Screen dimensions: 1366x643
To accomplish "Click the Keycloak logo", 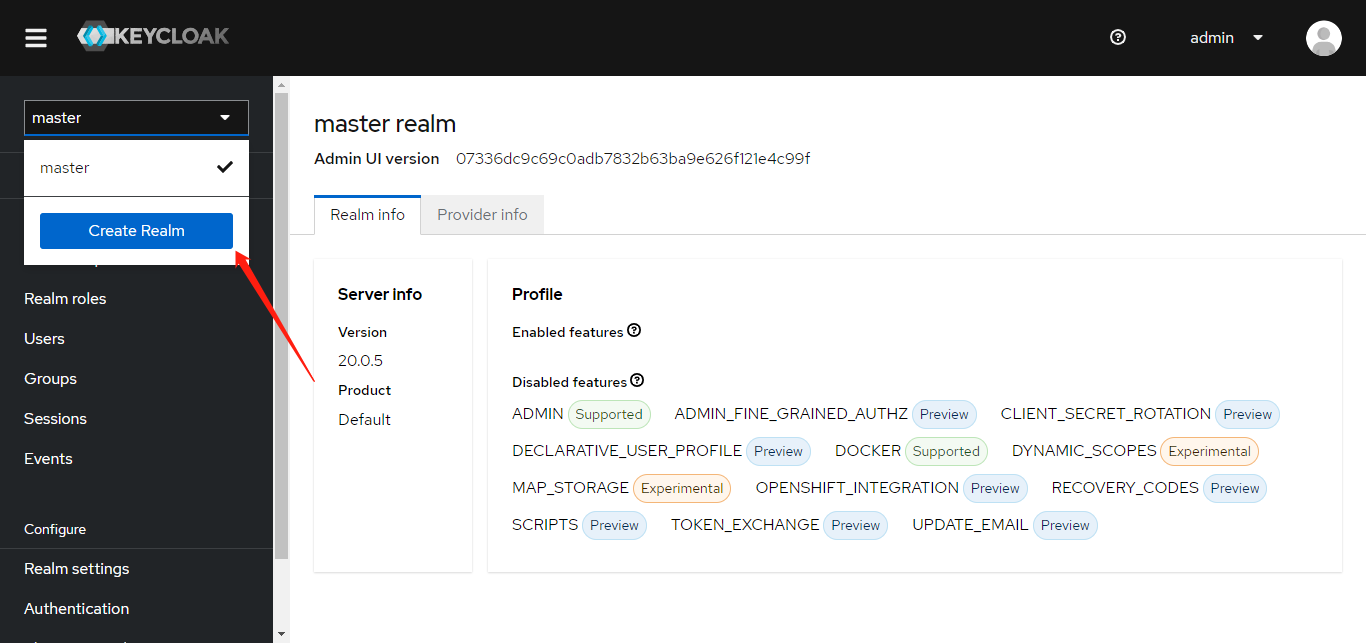I will [x=153, y=37].
